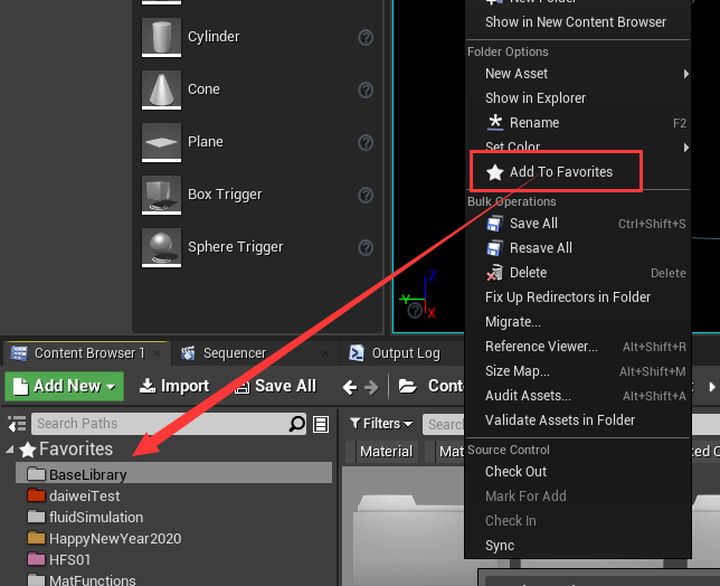
Task: Click the Plane shape thumbnail
Action: click(161, 142)
